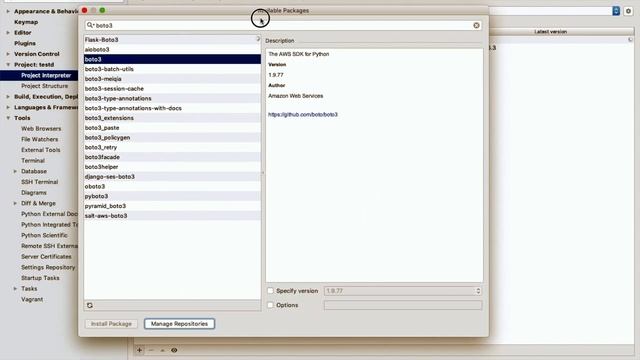Click Manage Repositories button
This screenshot has height=360, width=640.
(179, 324)
